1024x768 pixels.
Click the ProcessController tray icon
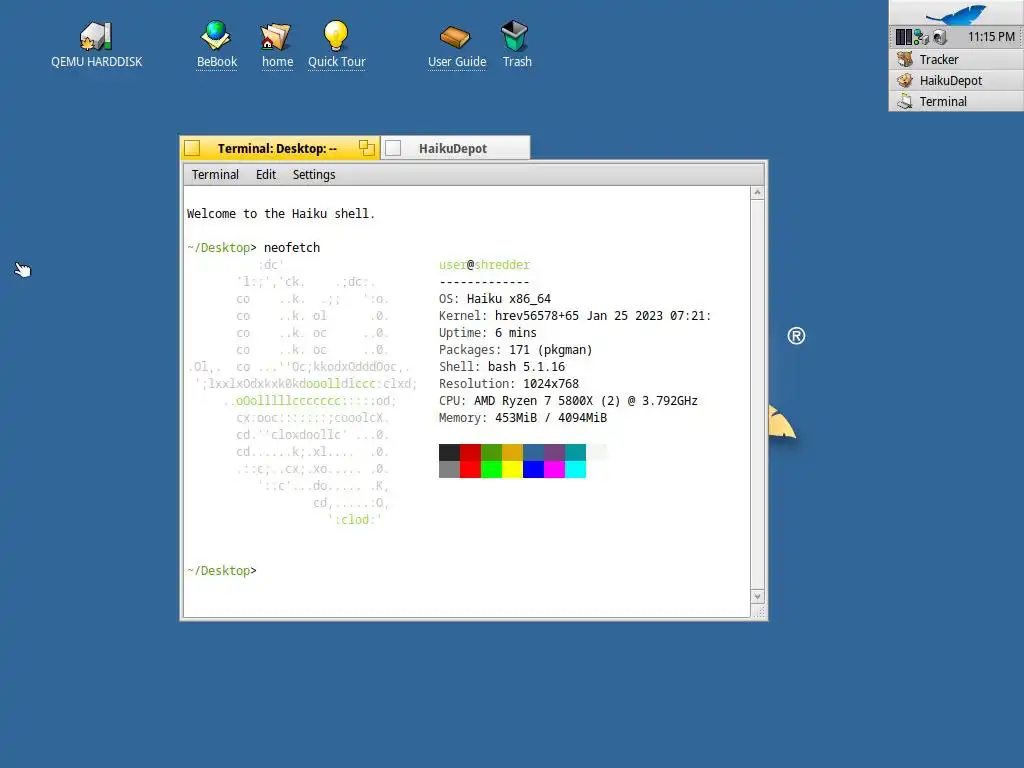903,37
